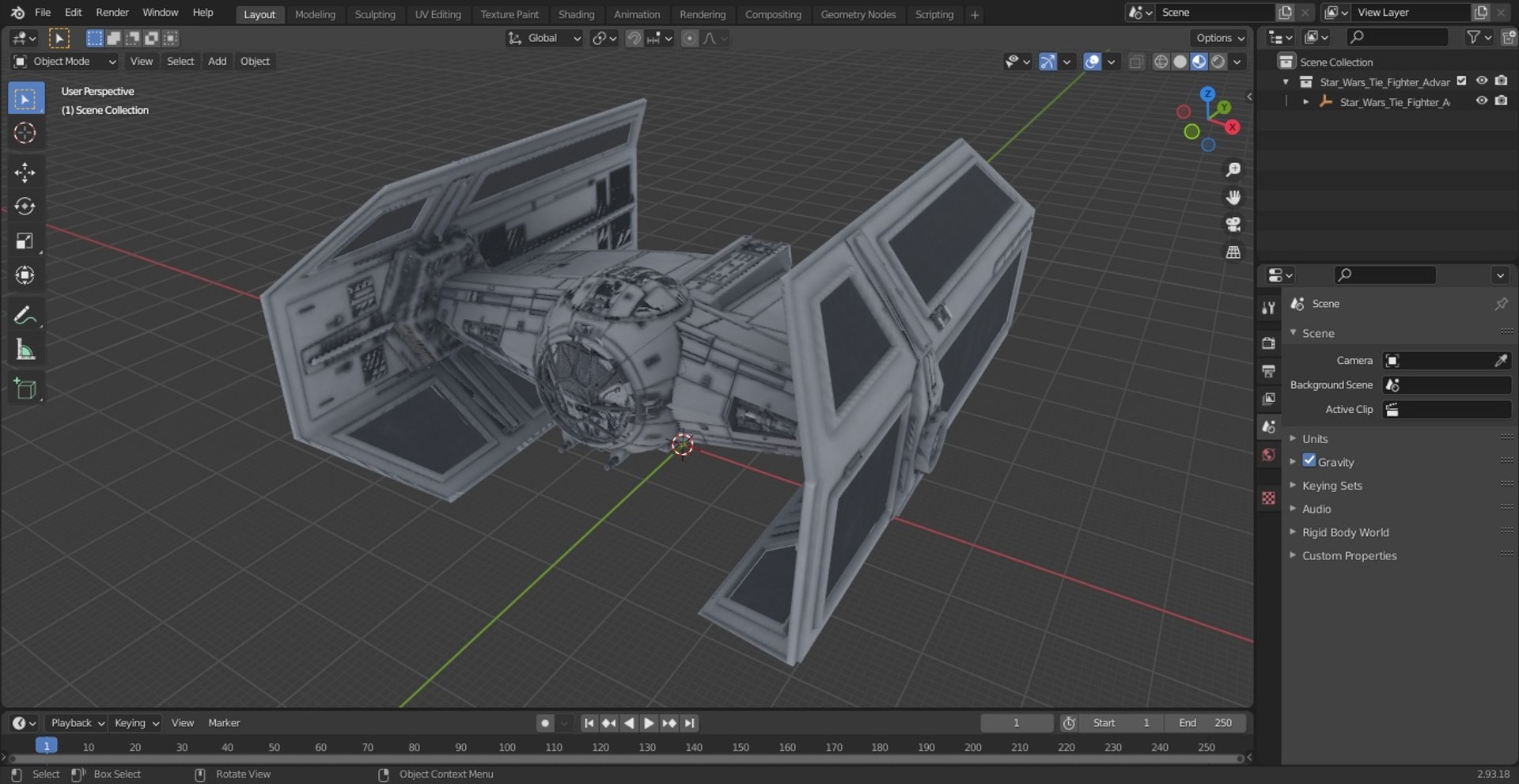Open the Render properties tab

[1268, 343]
